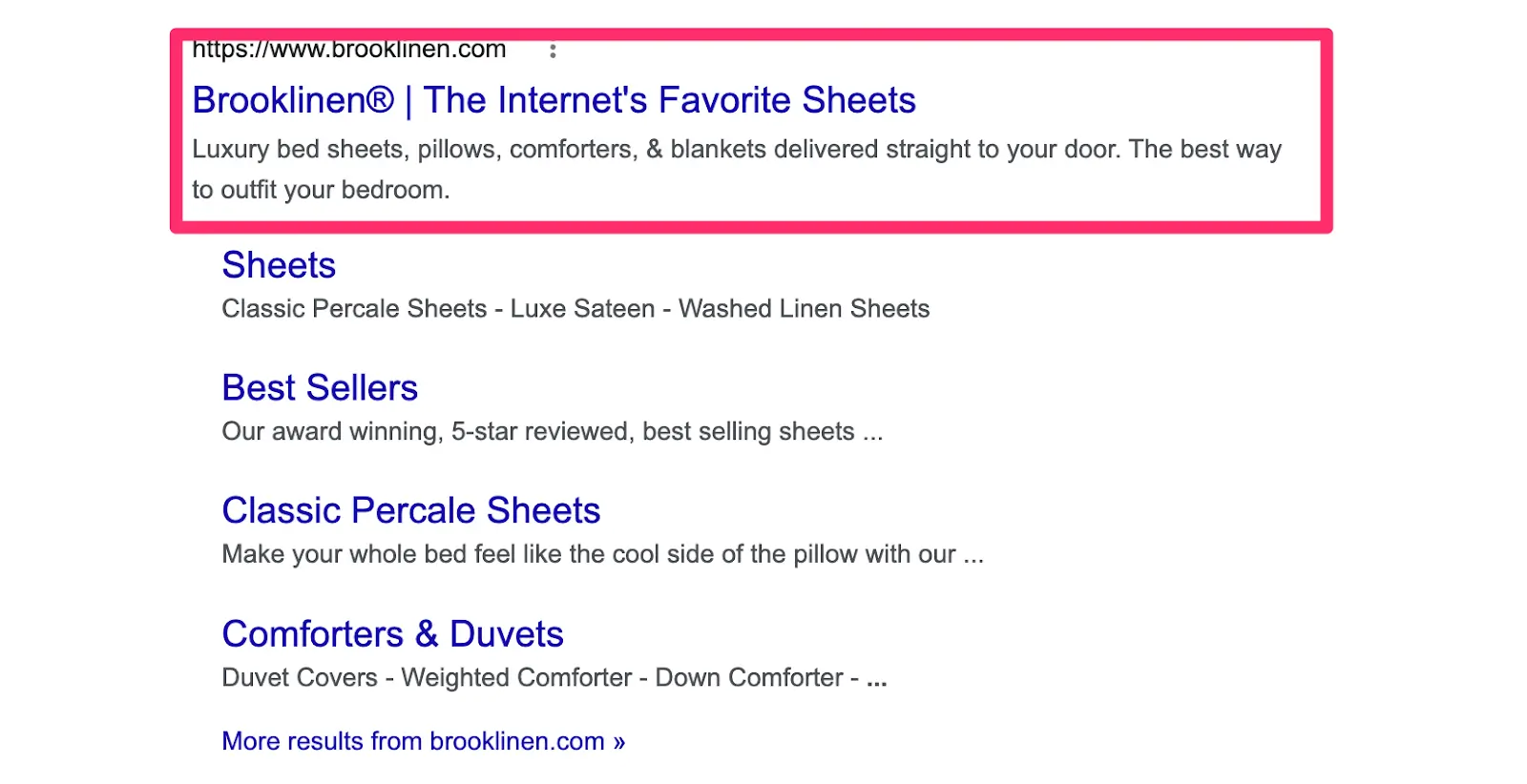Open Brooklinen's Internet's Favorite Sheets page
This screenshot has width=1527, height=784.
click(x=554, y=99)
